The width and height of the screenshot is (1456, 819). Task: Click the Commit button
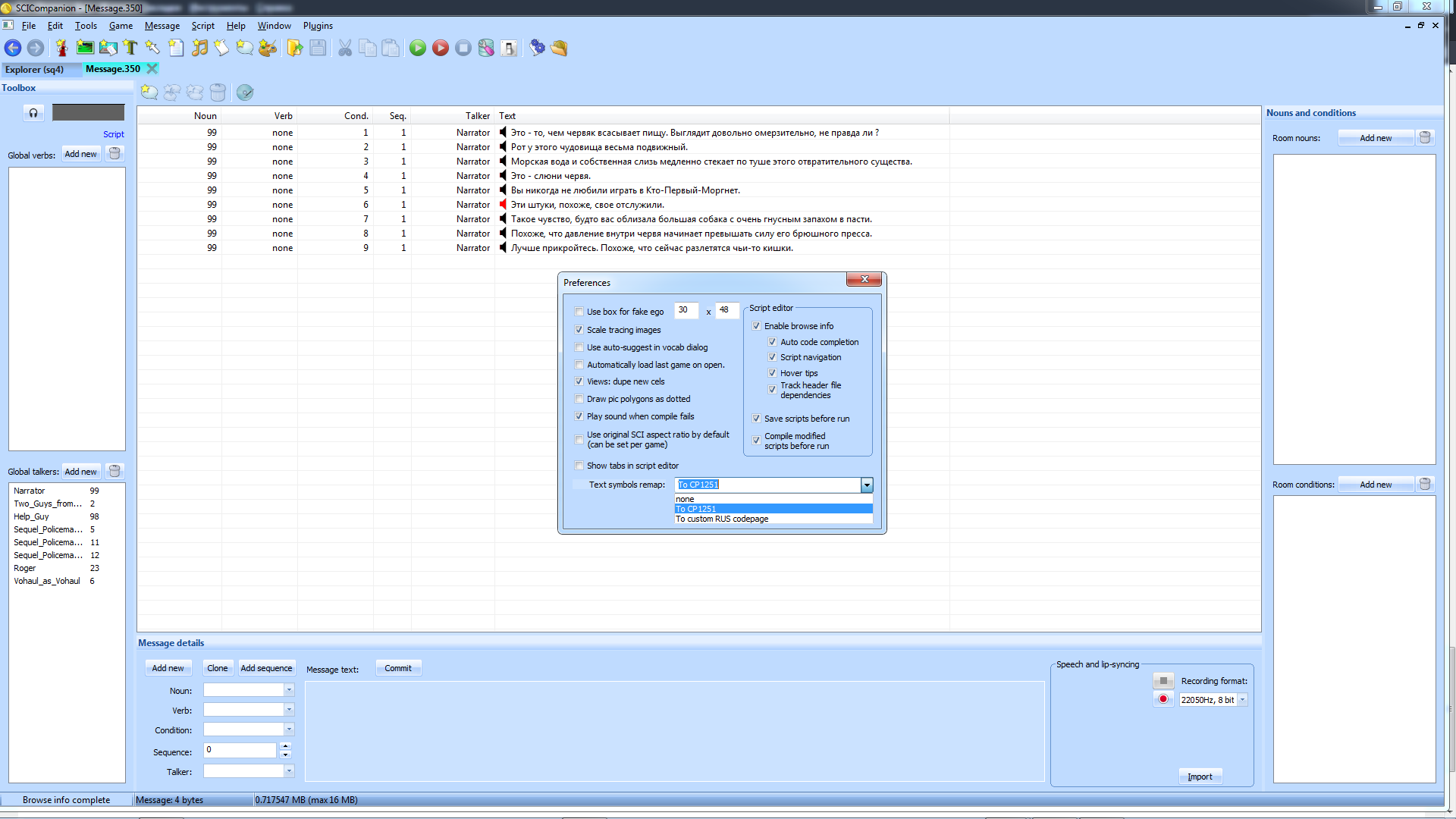(x=397, y=668)
